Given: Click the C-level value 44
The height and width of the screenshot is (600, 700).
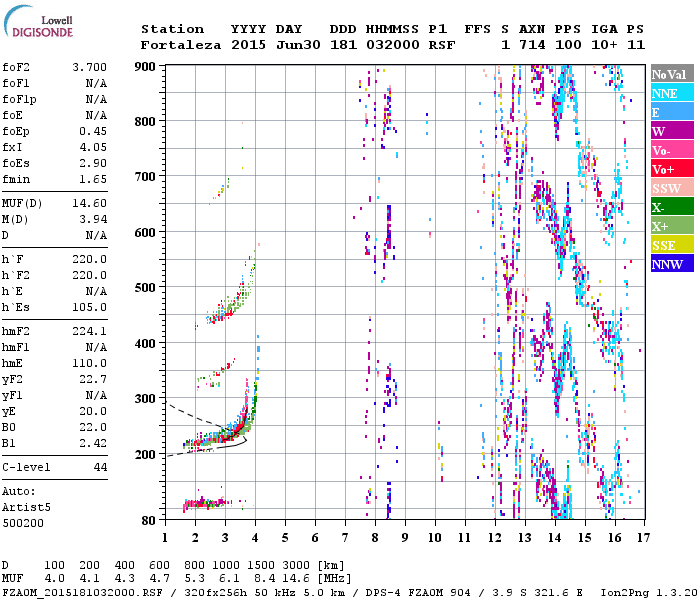Looking at the screenshot, I should coord(100,467).
